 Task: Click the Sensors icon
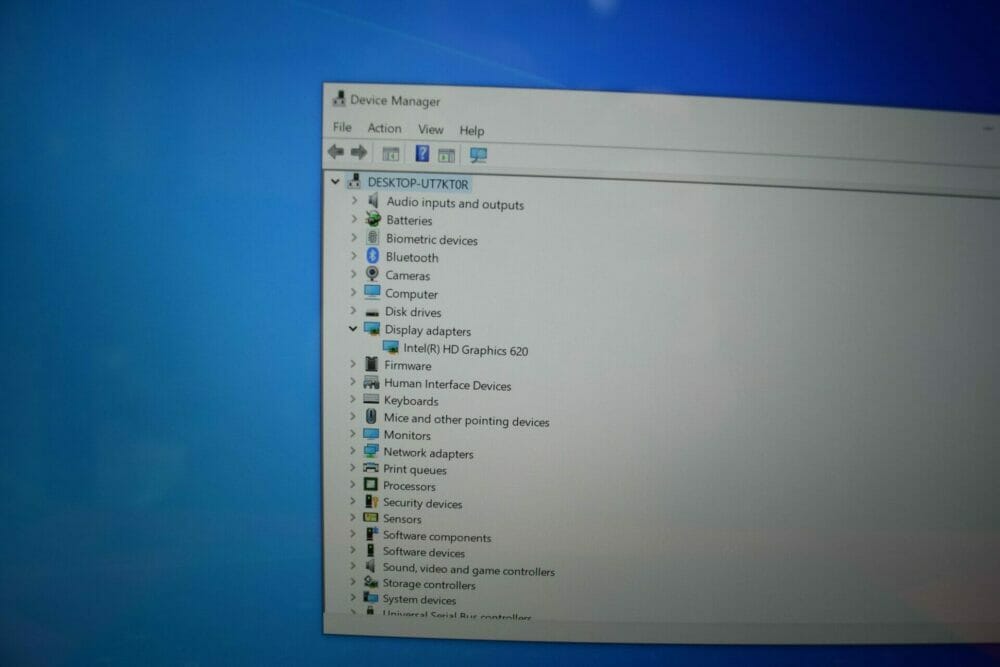371,518
